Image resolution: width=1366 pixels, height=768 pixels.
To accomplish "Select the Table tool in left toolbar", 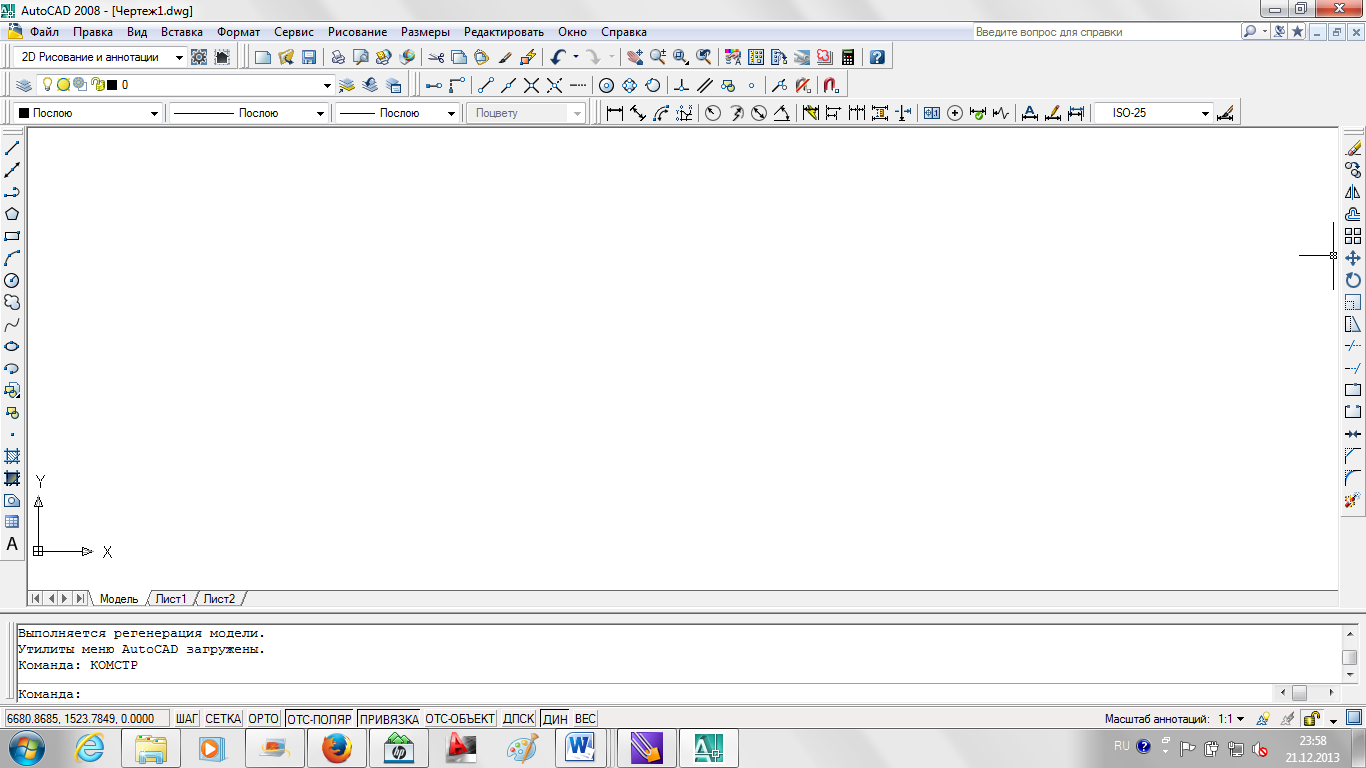I will [x=12, y=522].
